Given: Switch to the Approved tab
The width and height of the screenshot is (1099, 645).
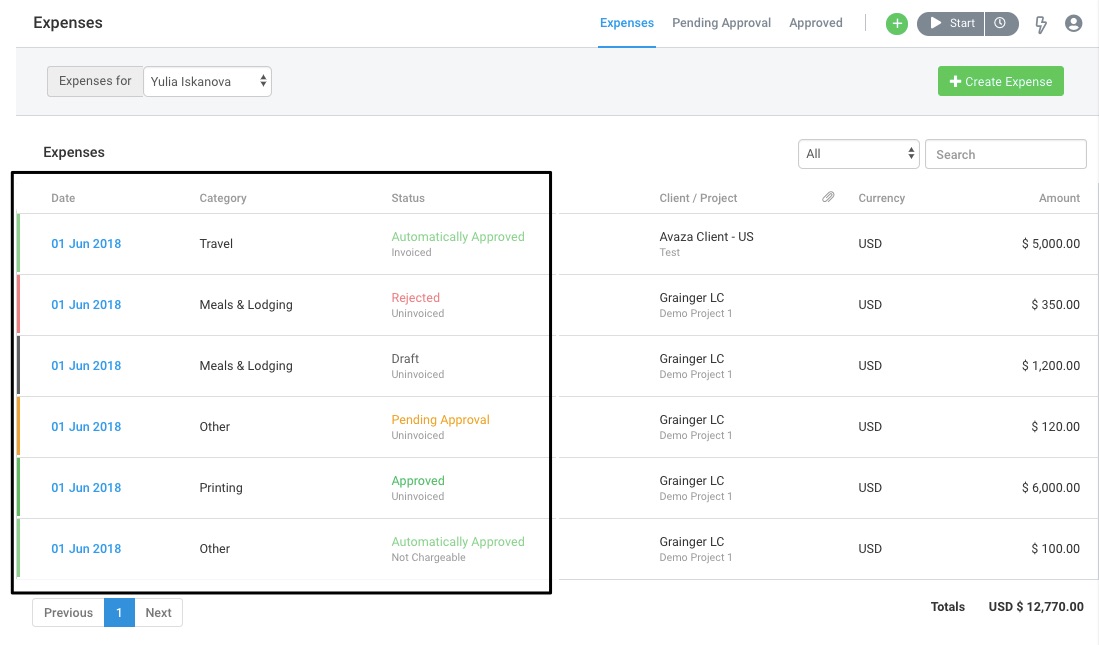Looking at the screenshot, I should pos(815,22).
